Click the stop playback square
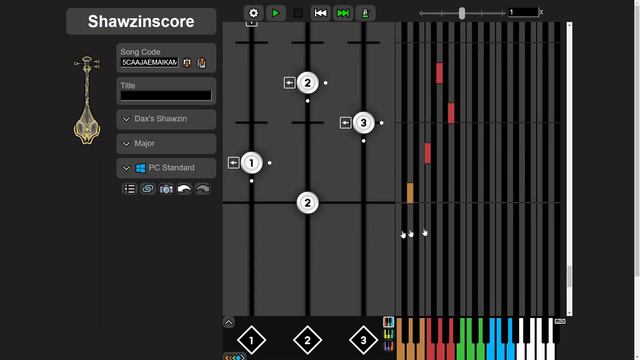The height and width of the screenshot is (360, 640). [298, 13]
